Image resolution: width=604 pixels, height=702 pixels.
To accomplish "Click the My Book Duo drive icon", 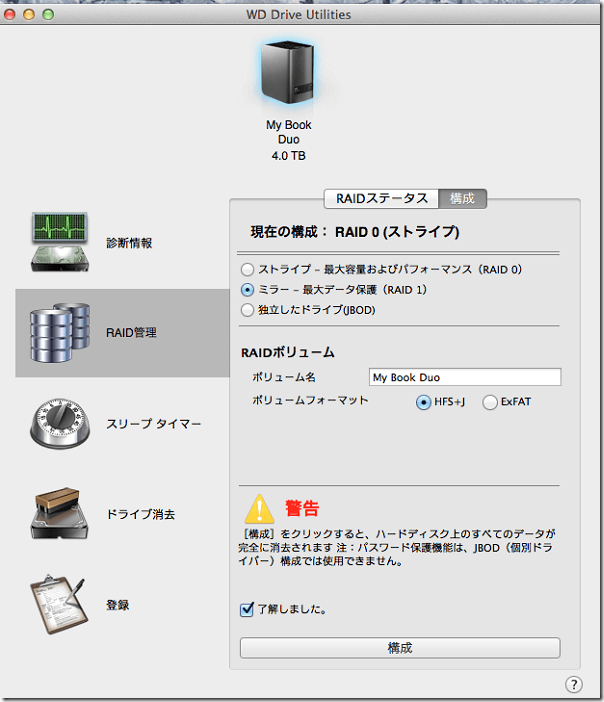I will point(288,75).
